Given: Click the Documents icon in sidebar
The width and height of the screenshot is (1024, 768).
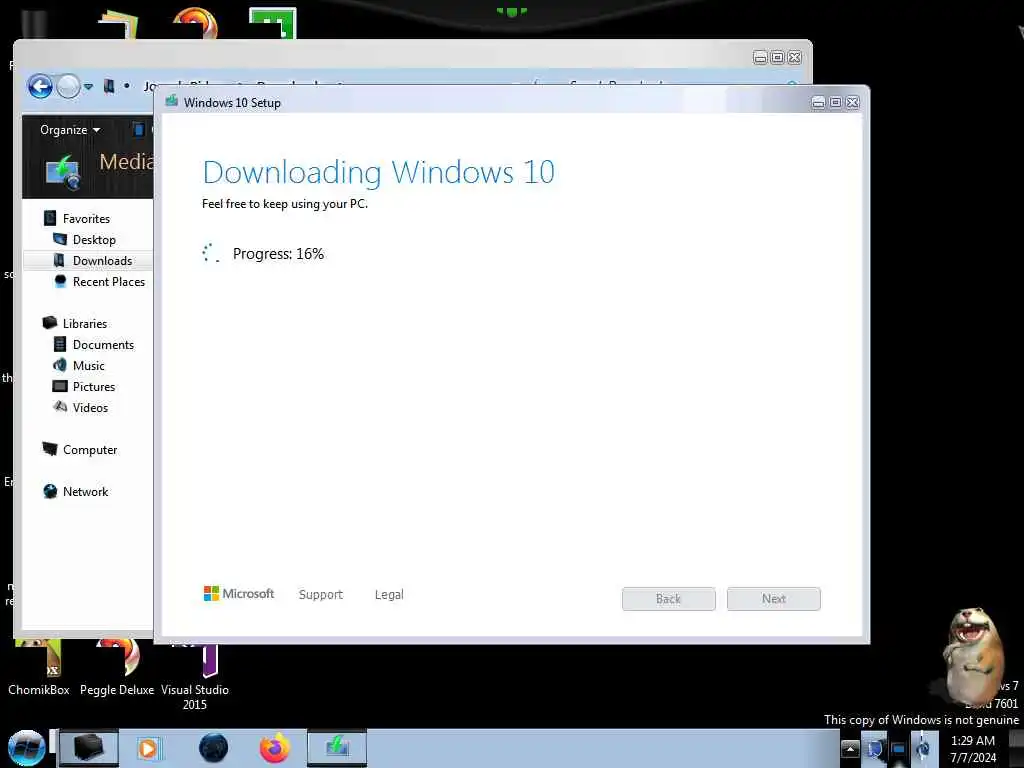Looking at the screenshot, I should (59, 344).
